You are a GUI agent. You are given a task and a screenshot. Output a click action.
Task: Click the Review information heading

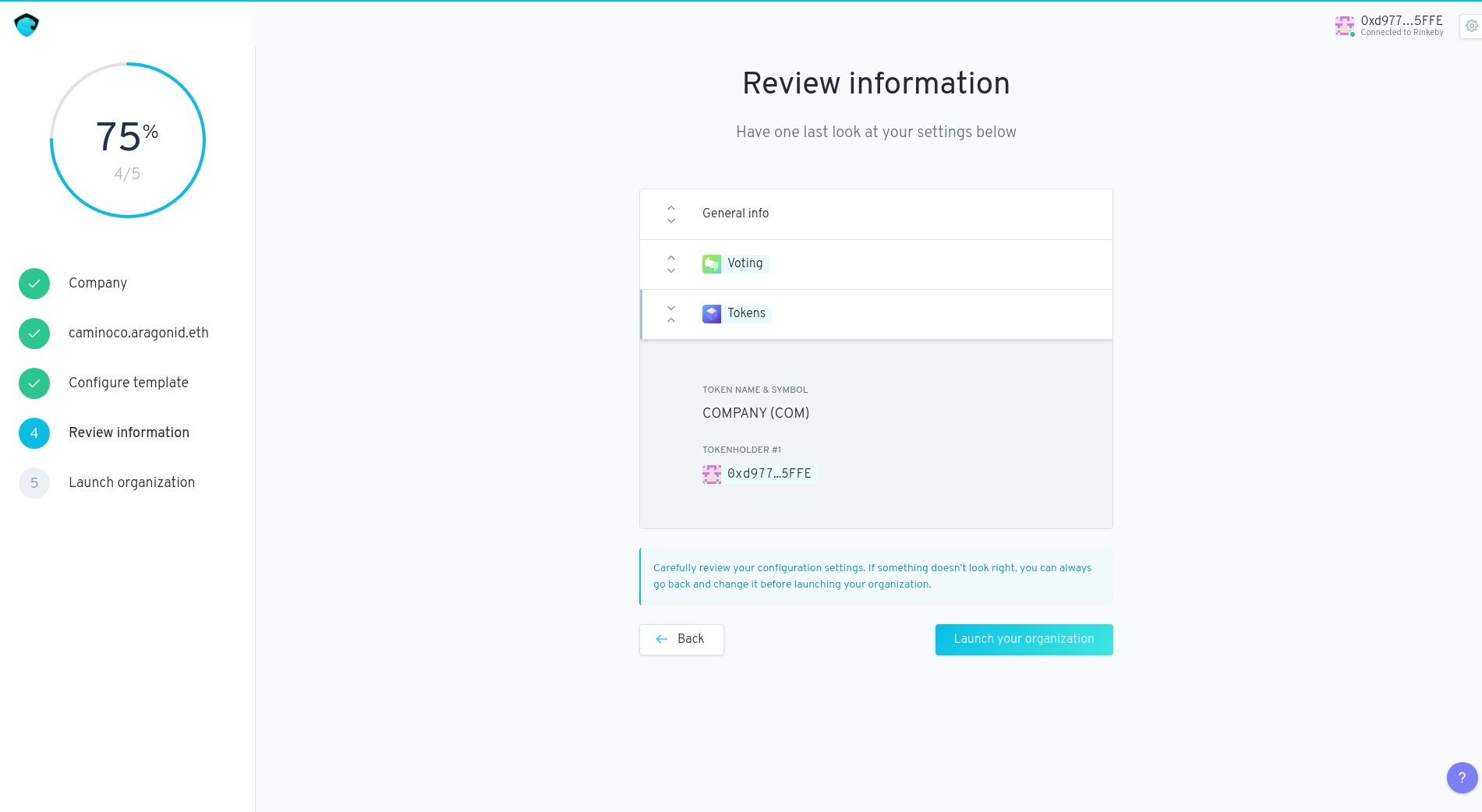876,83
